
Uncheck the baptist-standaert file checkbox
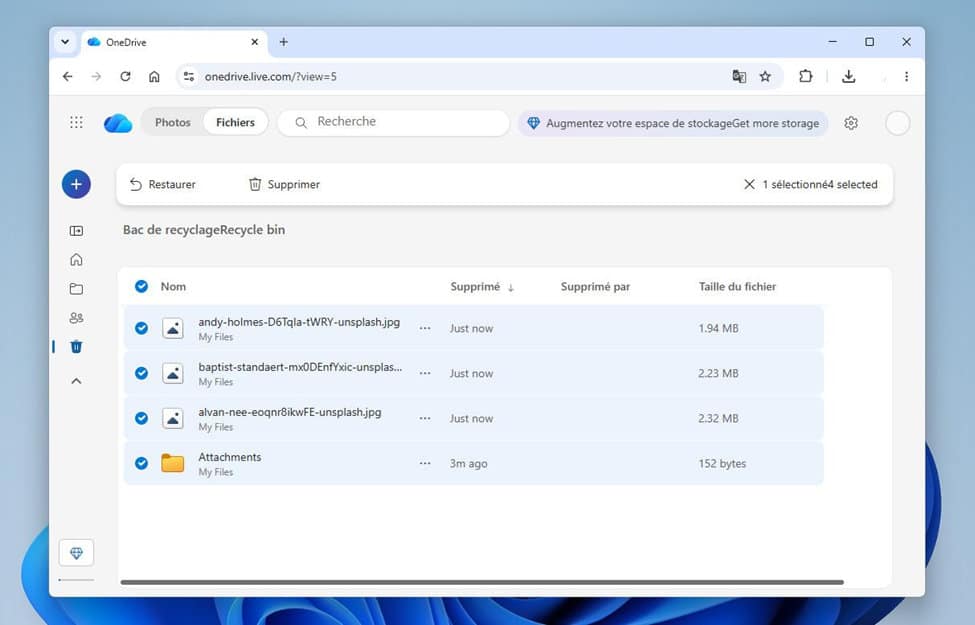[141, 373]
